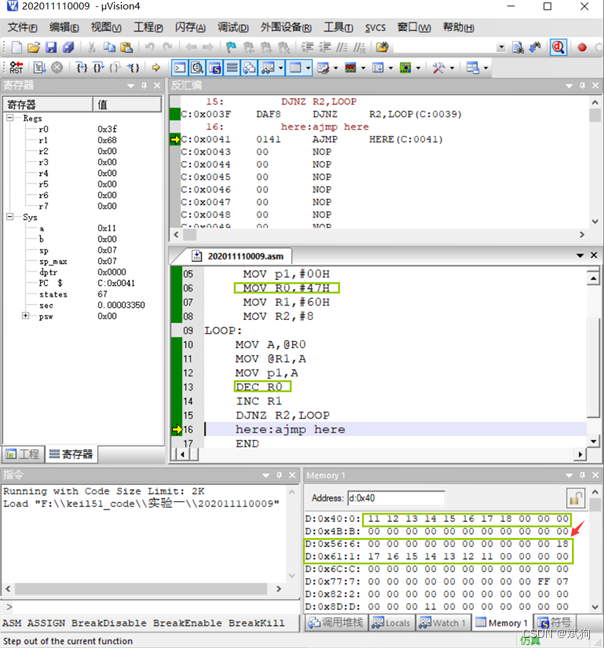Toggle the Watch window button

[268, 67]
